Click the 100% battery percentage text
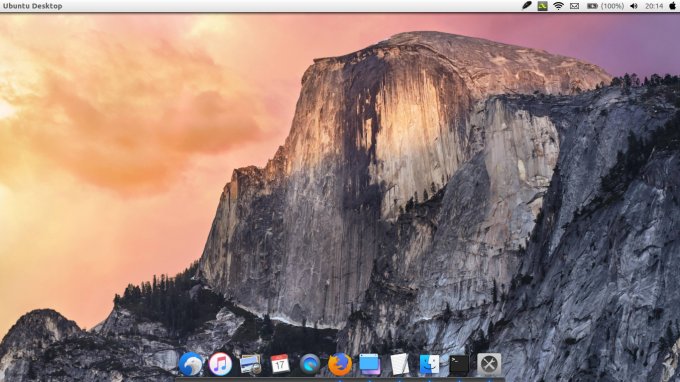 612,6
